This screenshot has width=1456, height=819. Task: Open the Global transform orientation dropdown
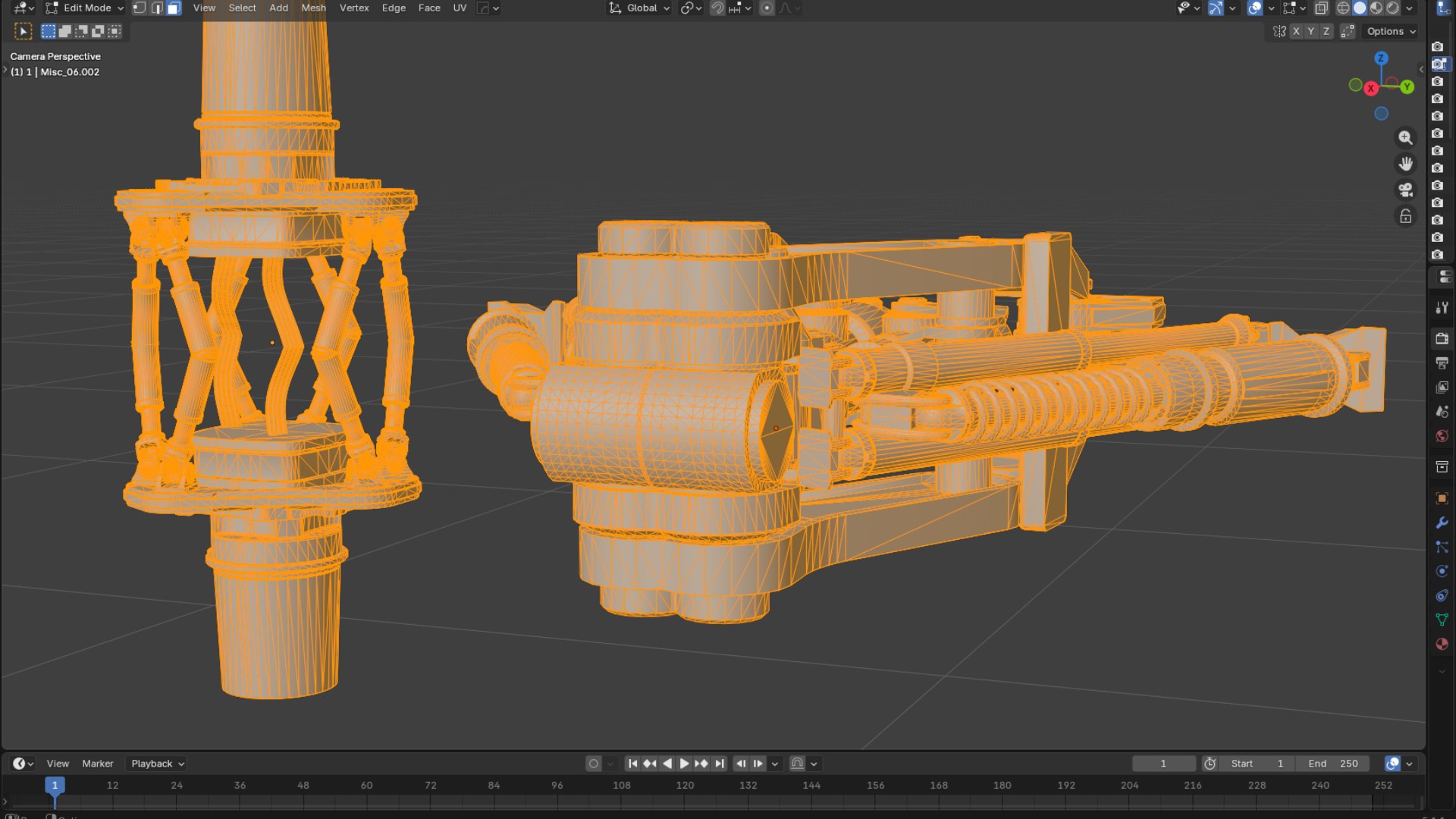[x=639, y=8]
